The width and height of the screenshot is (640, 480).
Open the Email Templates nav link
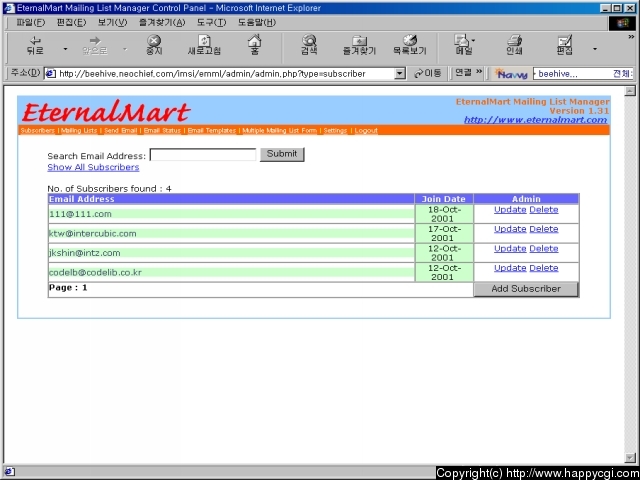point(212,131)
